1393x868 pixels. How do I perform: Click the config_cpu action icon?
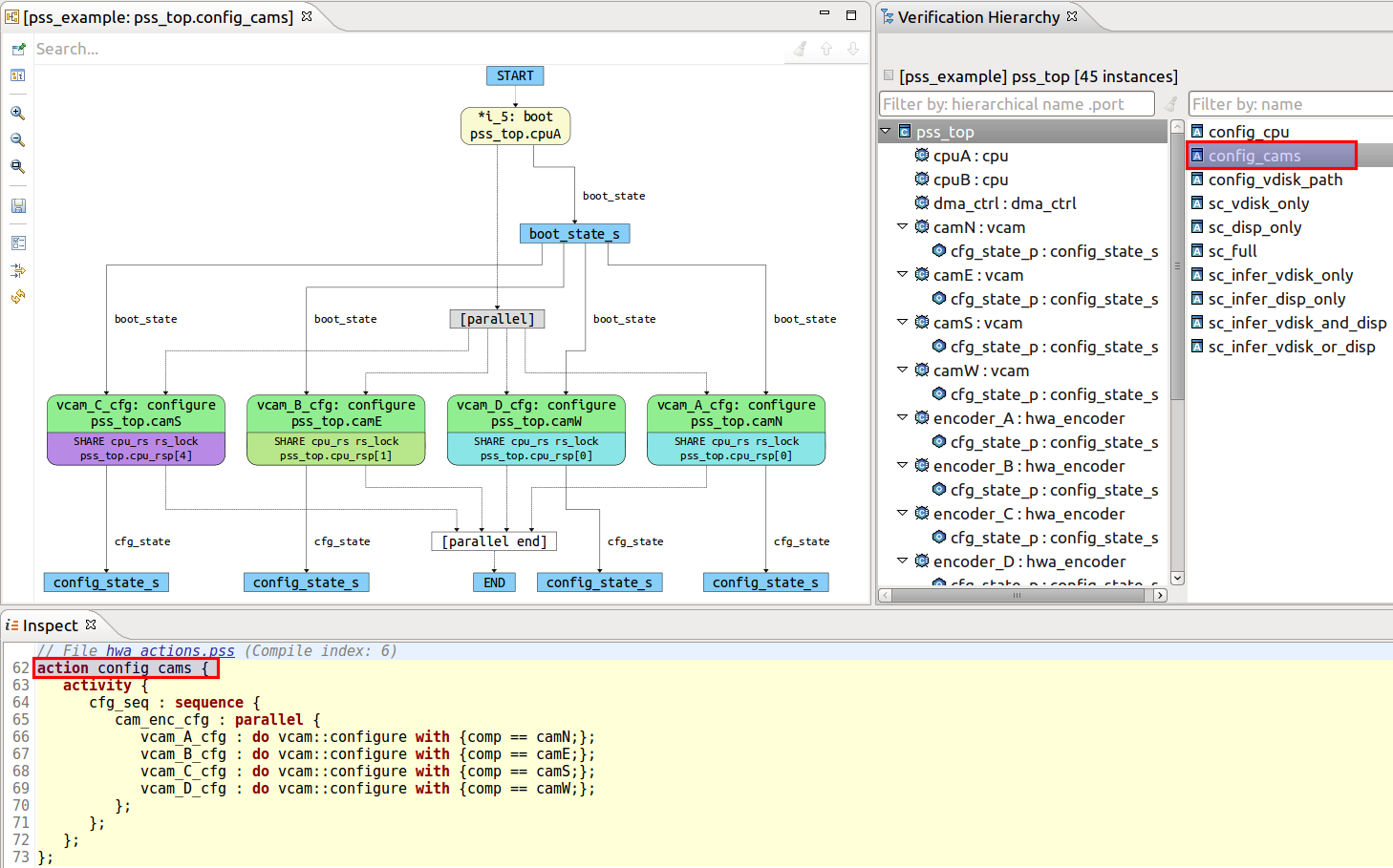(x=1197, y=131)
